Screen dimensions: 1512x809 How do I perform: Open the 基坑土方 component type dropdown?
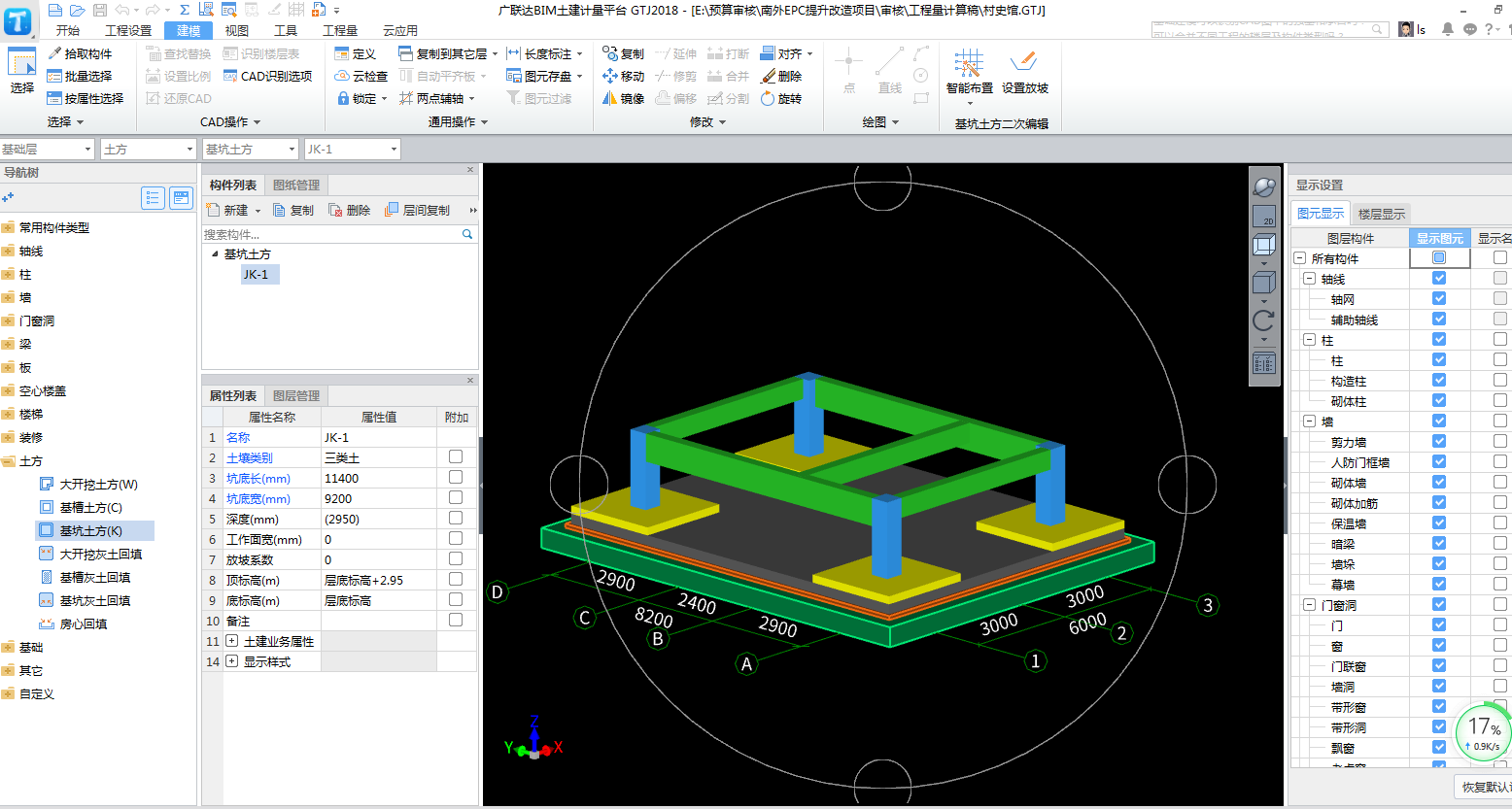(250, 149)
